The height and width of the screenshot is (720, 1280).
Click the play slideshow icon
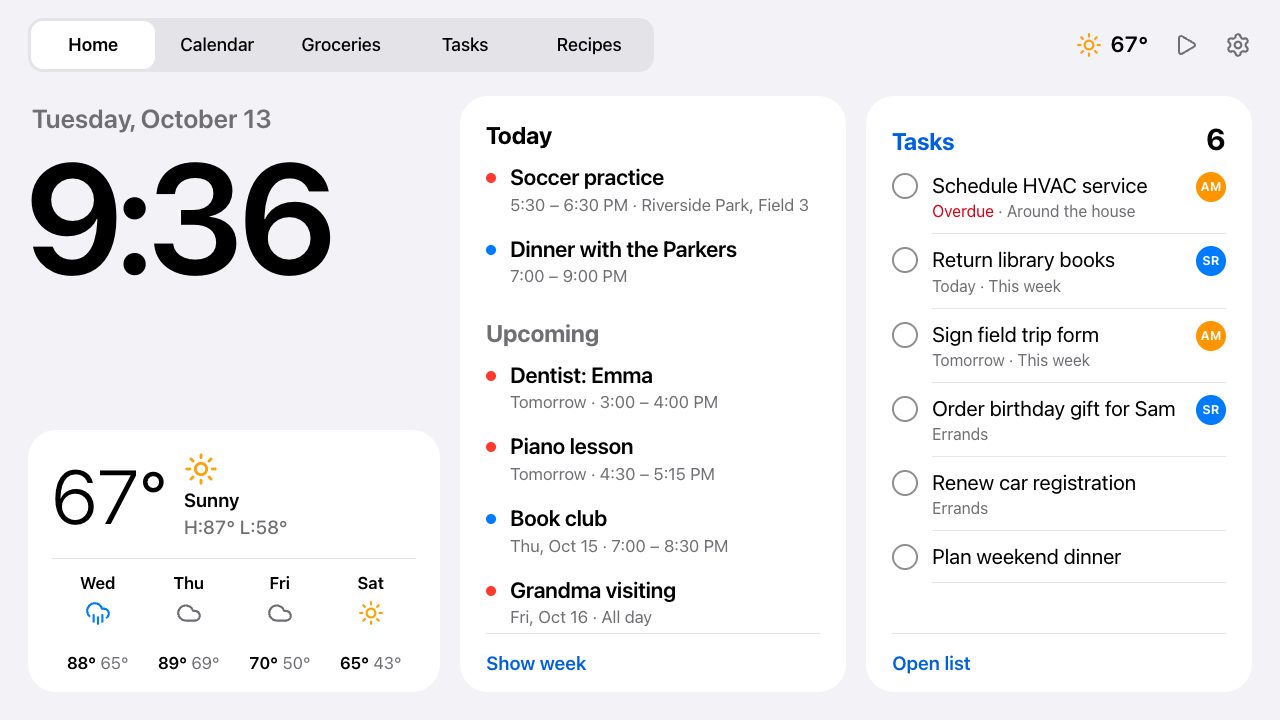1187,45
